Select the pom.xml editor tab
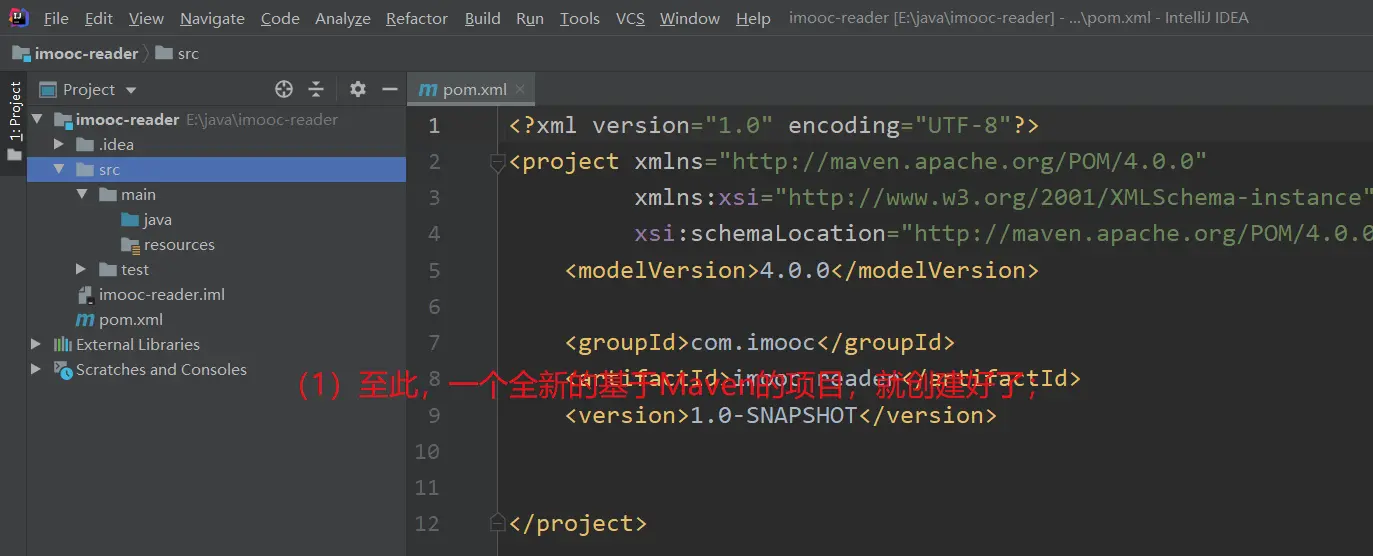 (470, 89)
